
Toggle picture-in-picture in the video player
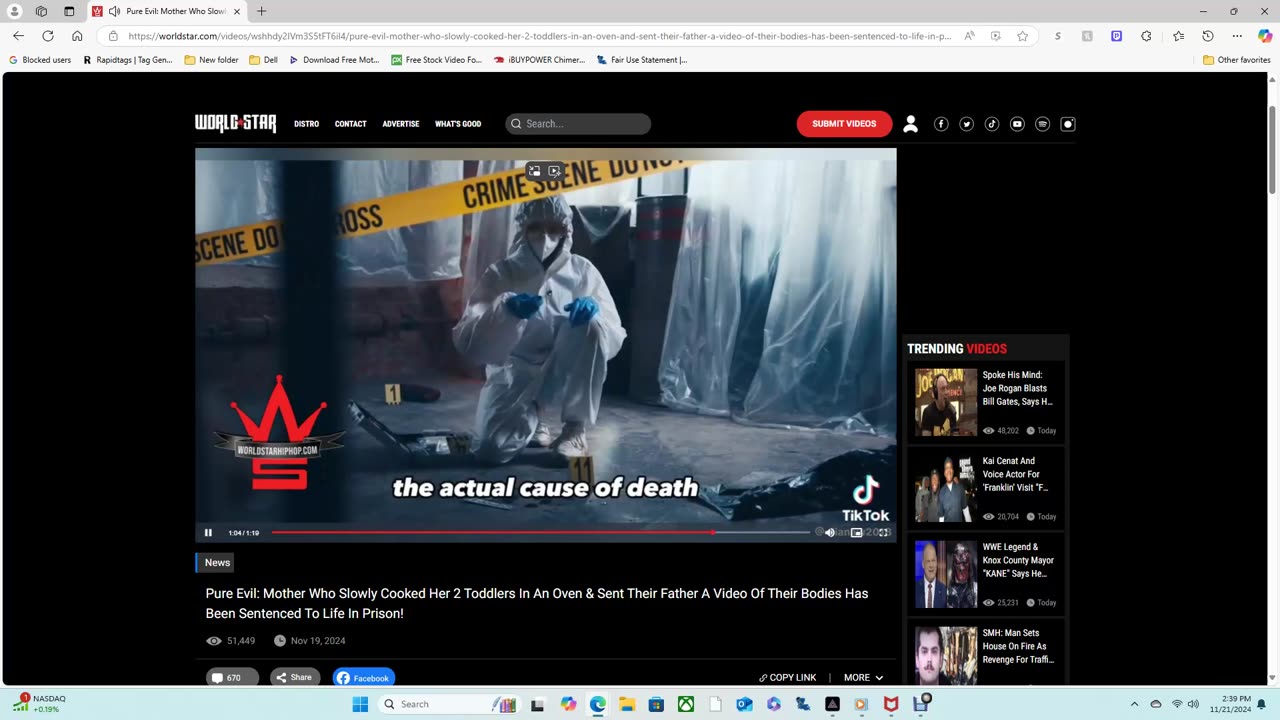[857, 533]
